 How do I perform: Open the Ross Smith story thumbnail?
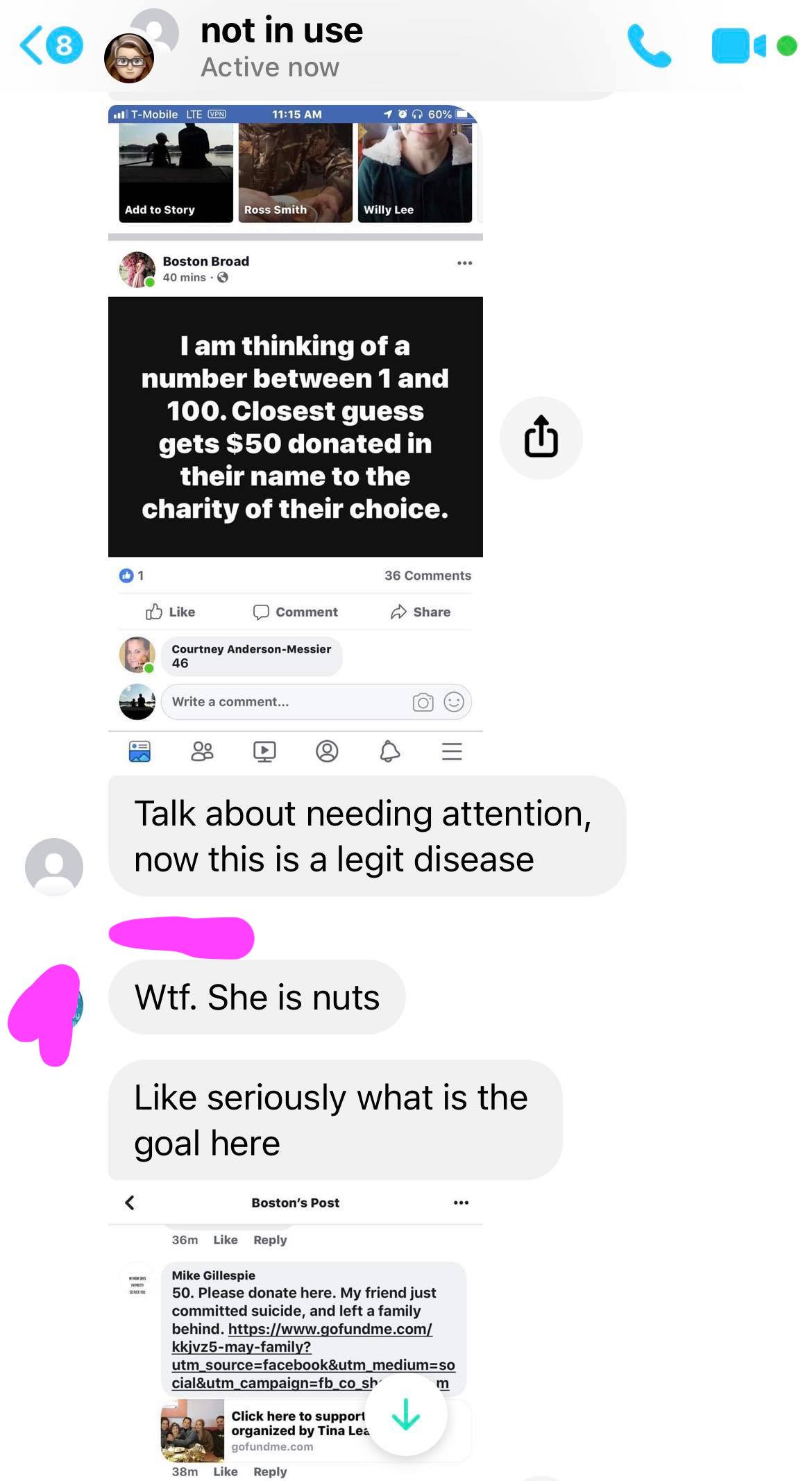coord(295,173)
